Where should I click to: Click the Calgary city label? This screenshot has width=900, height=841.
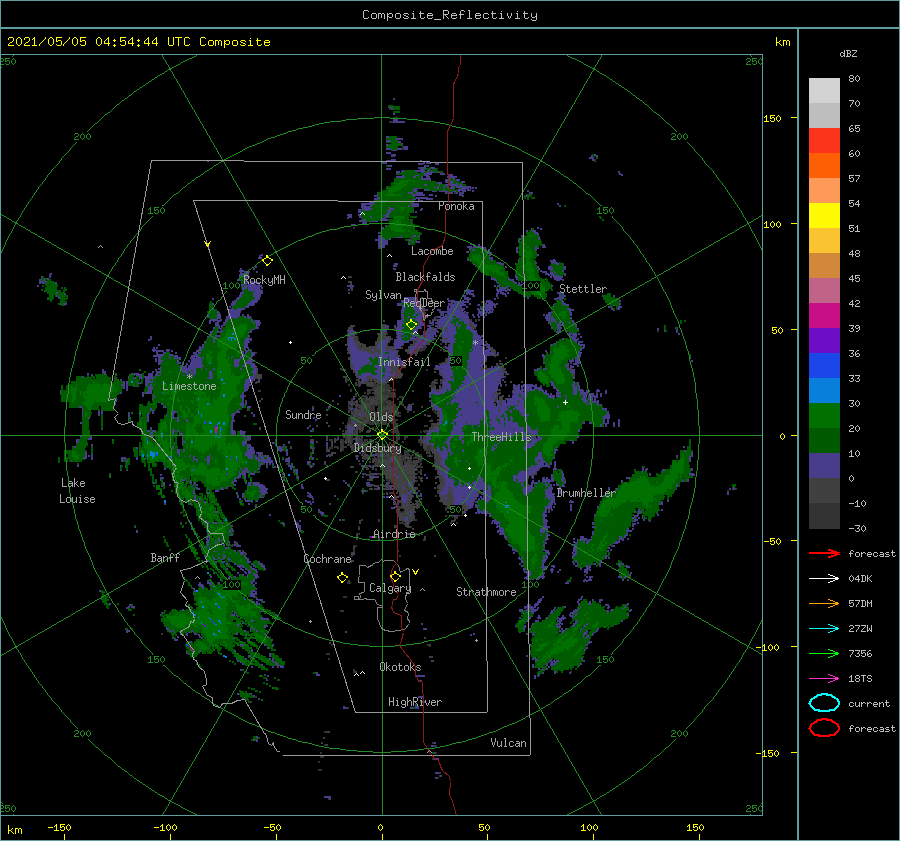(x=390, y=588)
